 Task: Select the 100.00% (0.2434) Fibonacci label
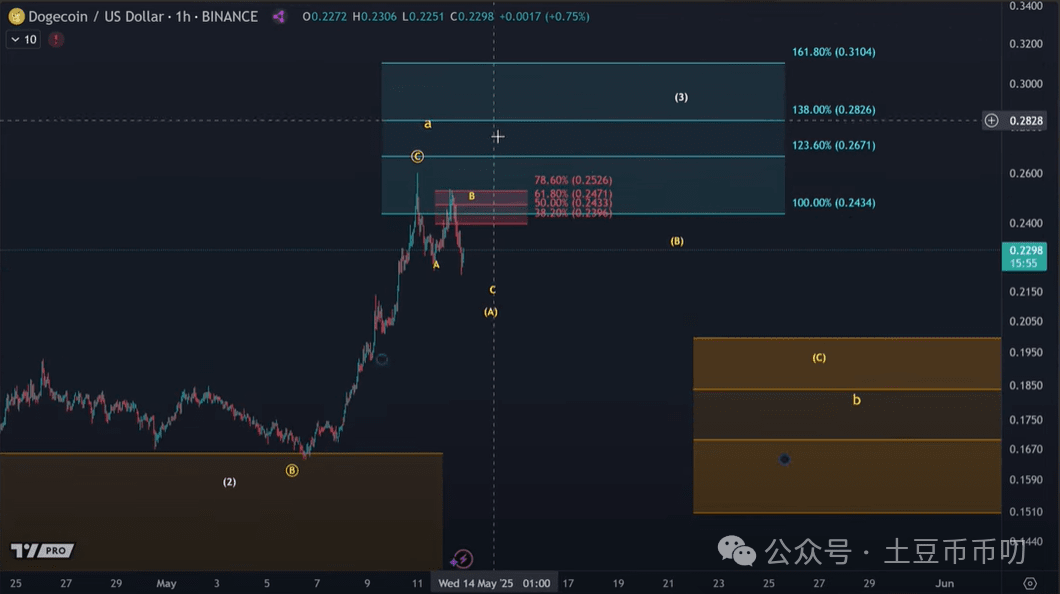pyautogui.click(x=834, y=203)
